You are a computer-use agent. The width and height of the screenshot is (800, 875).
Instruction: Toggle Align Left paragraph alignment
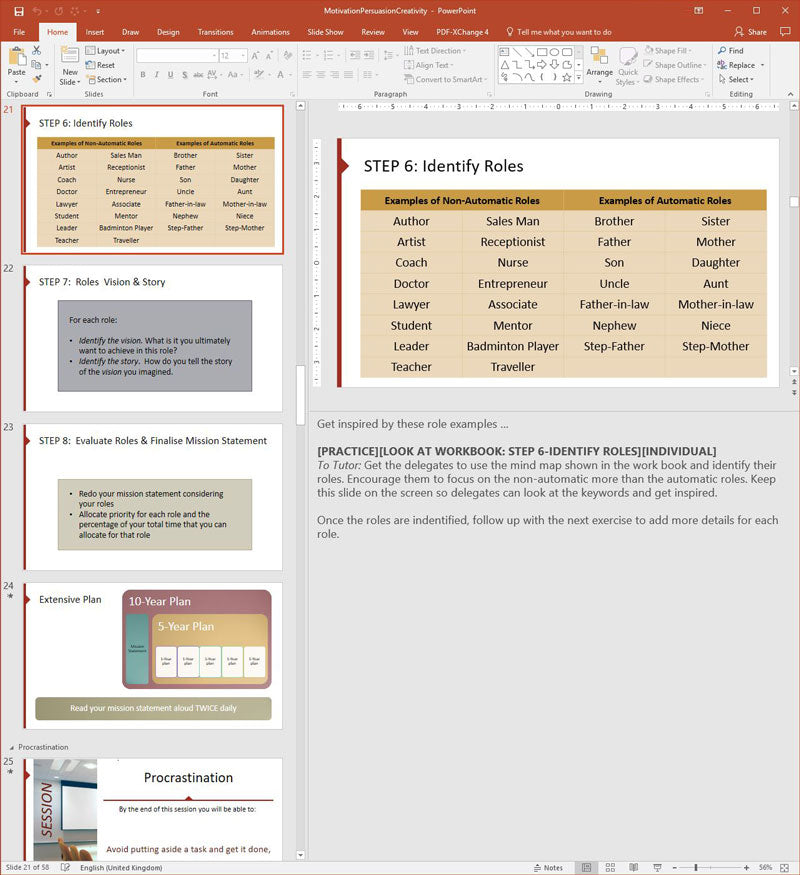pyautogui.click(x=307, y=74)
